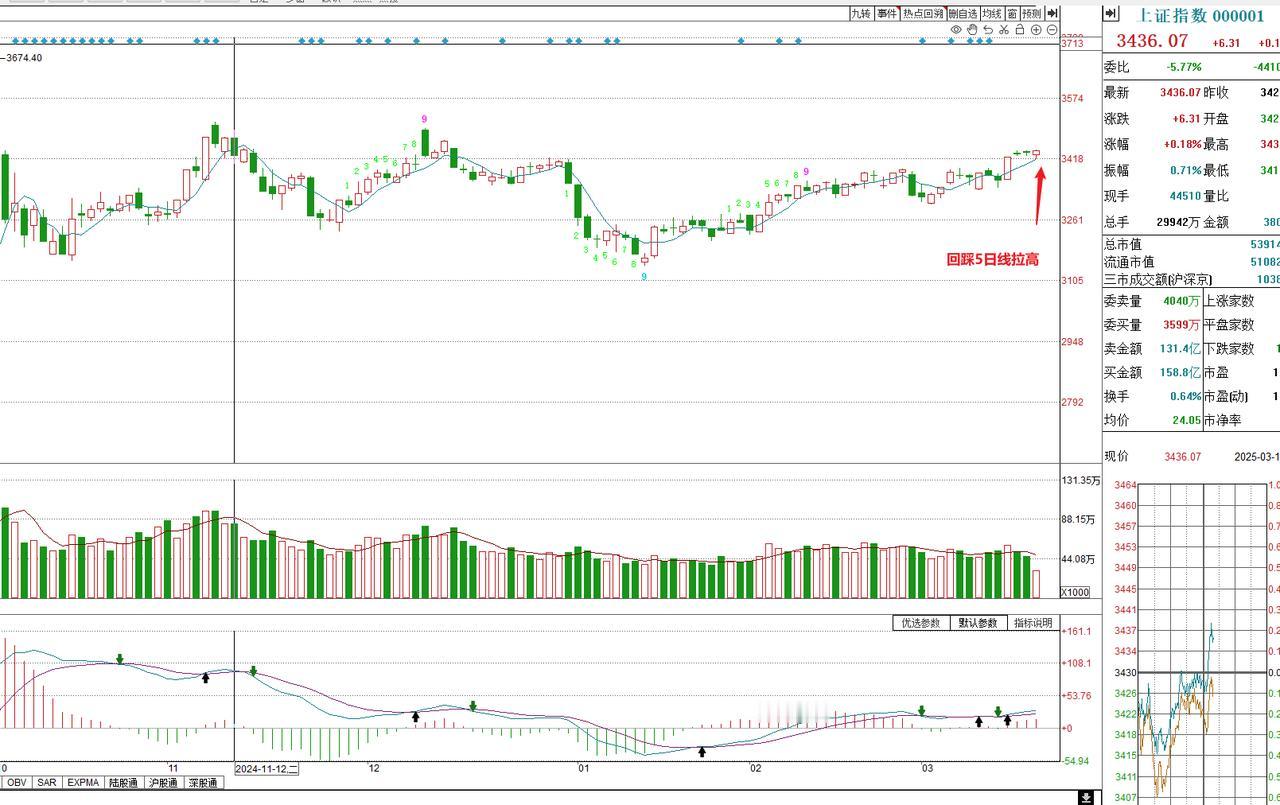Click the 131.35万 volume axis label

(1081, 481)
